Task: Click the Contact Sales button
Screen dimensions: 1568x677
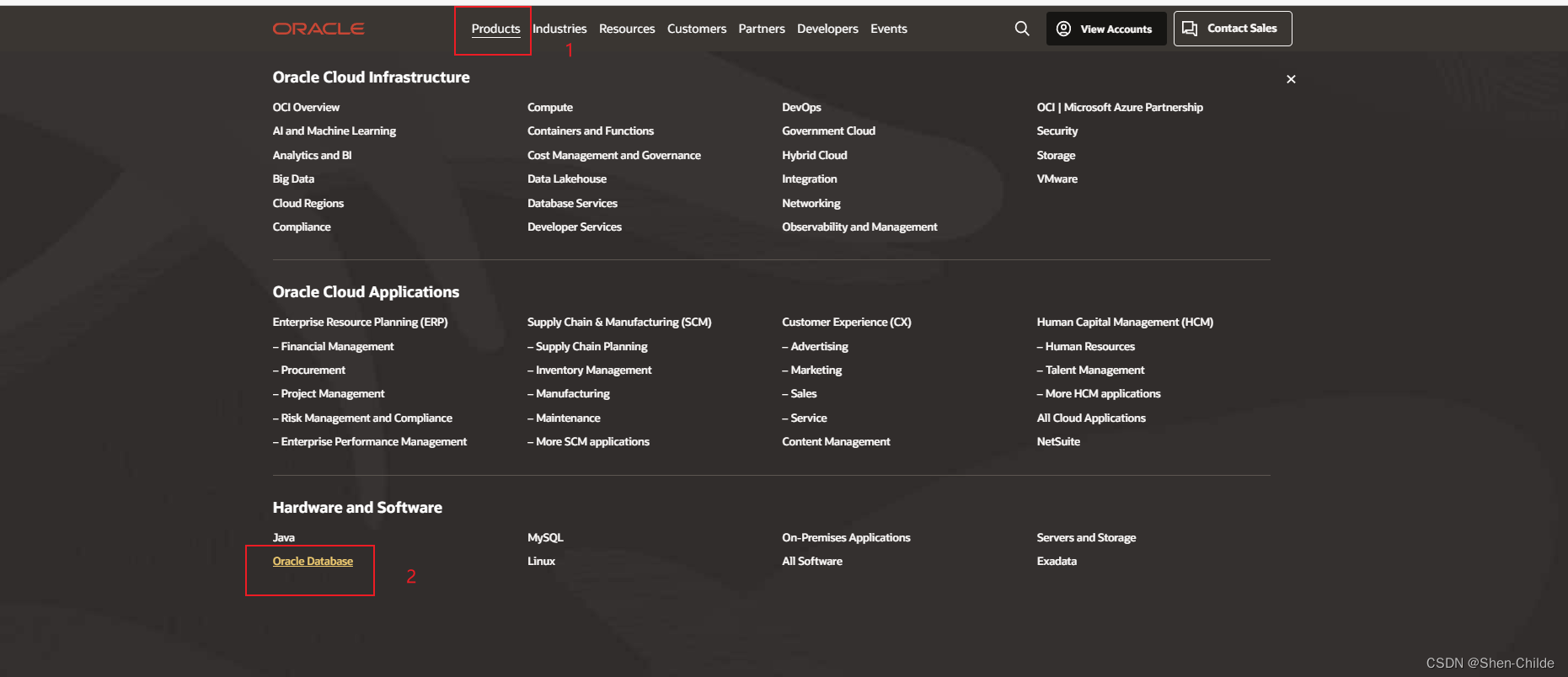Action: pyautogui.click(x=1233, y=29)
